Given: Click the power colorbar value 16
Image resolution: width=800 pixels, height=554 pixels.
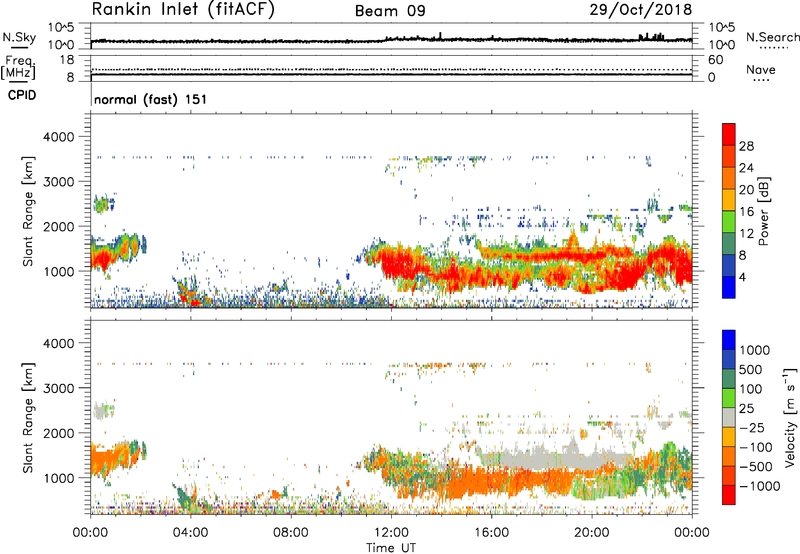Looking at the screenshot, I should click(x=746, y=212).
